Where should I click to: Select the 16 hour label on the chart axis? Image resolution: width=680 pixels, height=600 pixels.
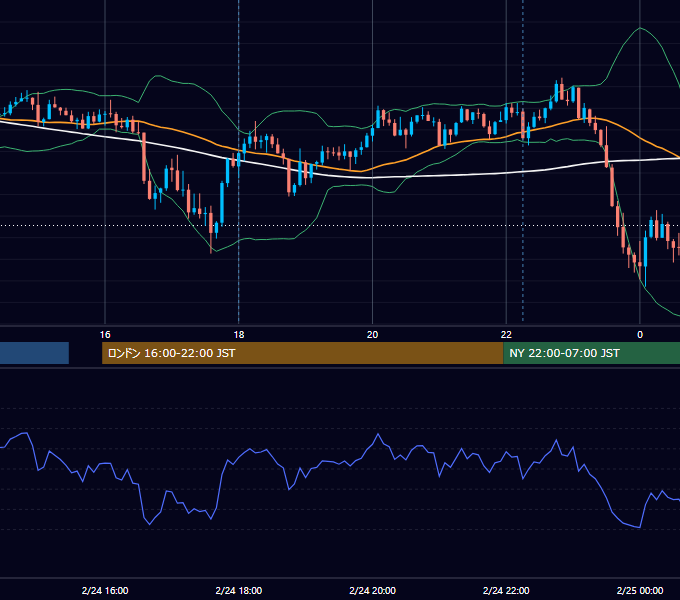tap(105, 335)
